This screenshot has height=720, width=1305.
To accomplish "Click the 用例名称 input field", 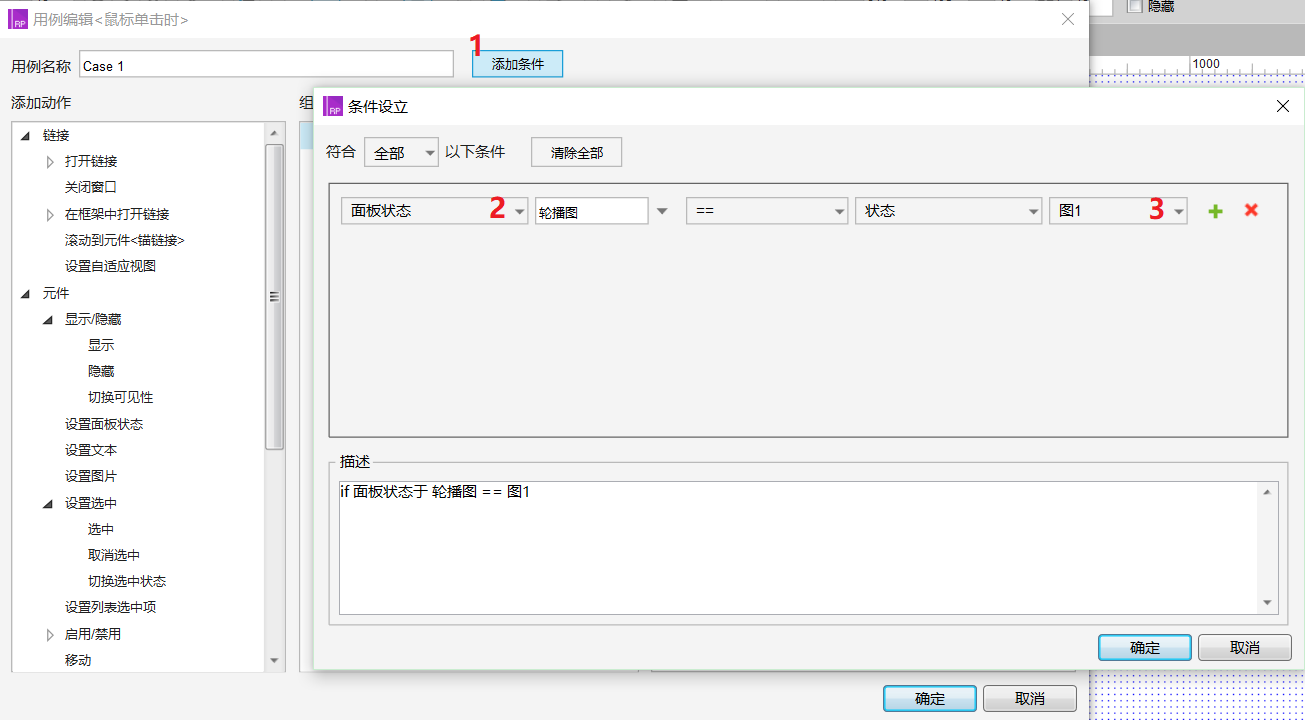I will 266,65.
